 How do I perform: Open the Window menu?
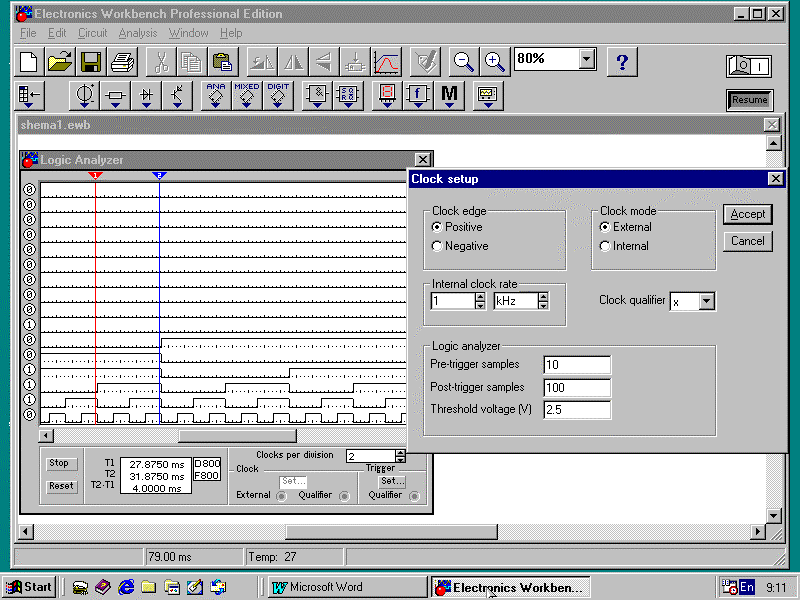[188, 33]
